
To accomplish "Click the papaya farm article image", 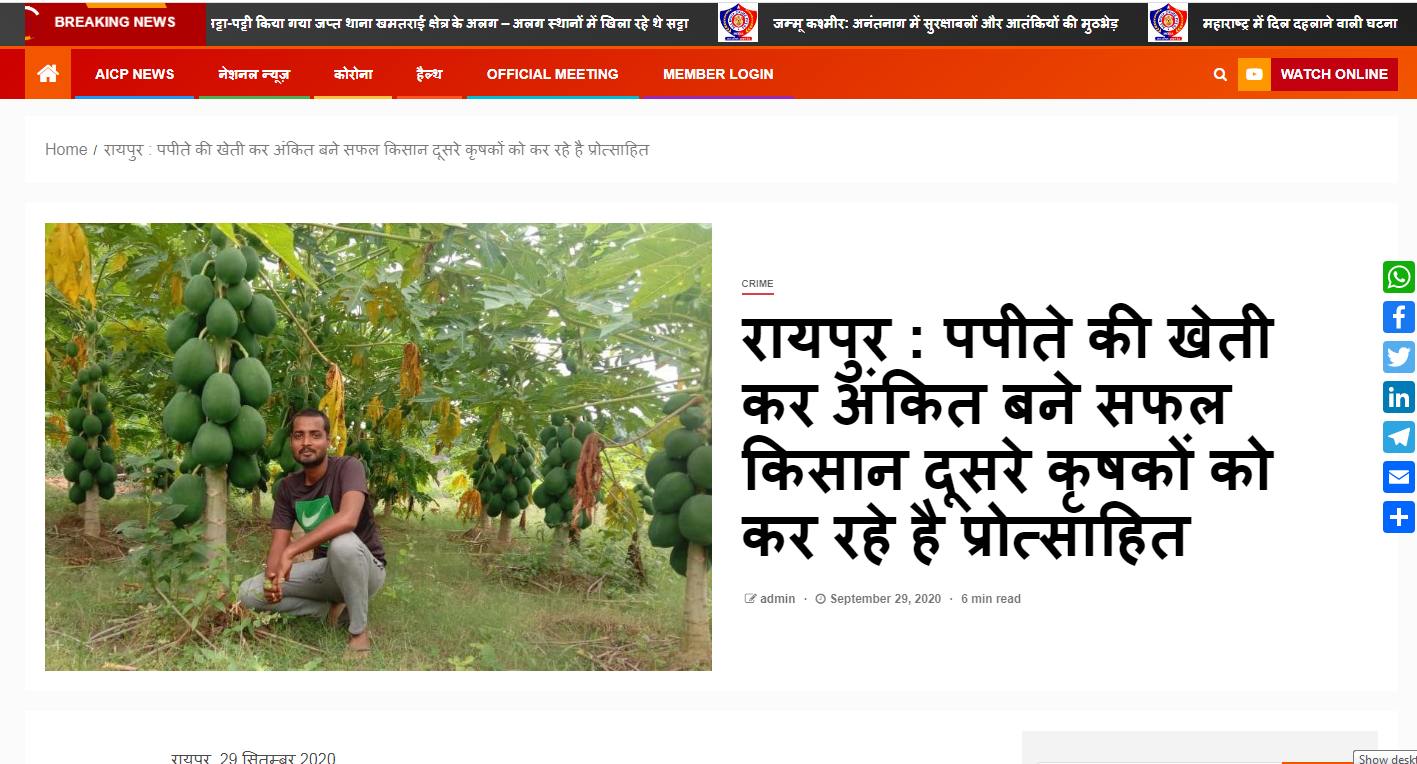I will tap(378, 447).
